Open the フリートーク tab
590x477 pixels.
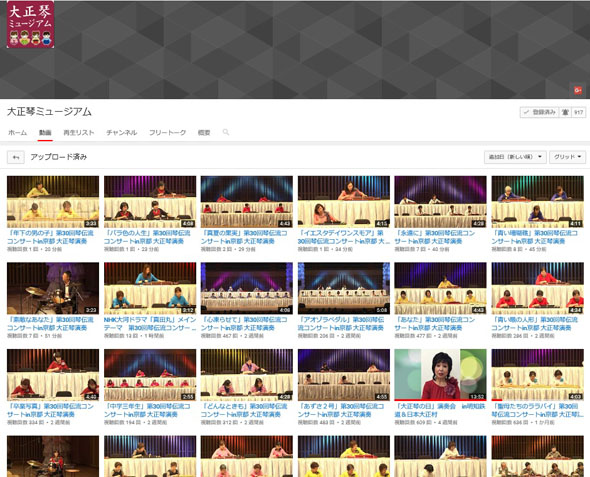(x=167, y=132)
